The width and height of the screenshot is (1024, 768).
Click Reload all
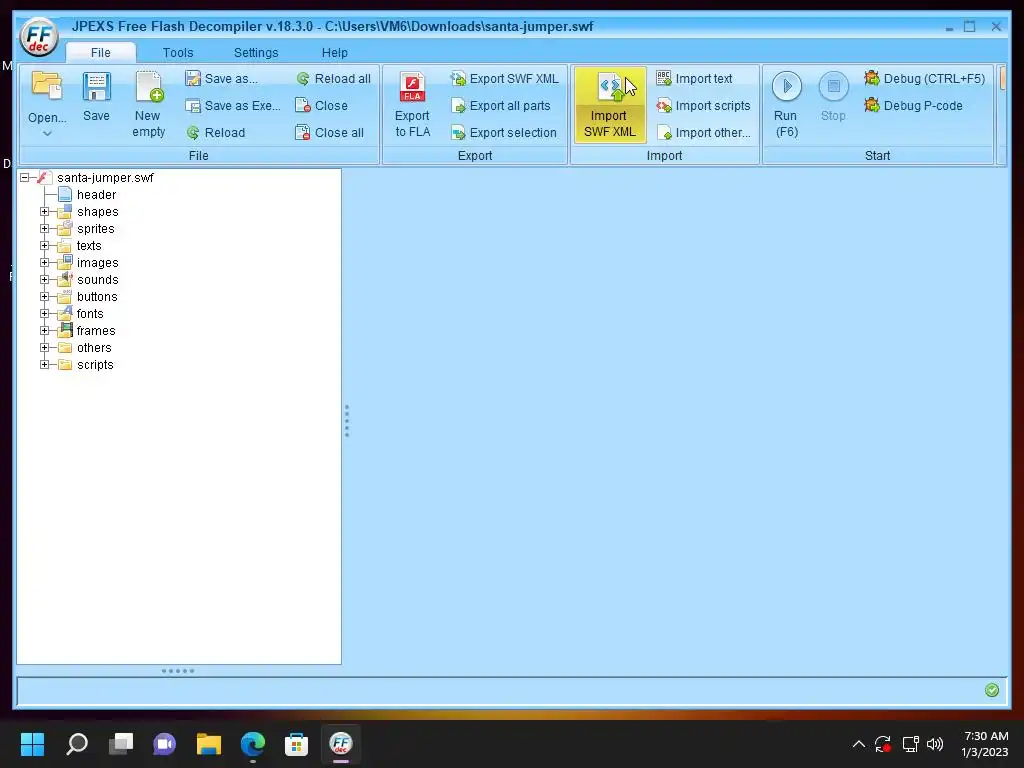click(x=334, y=78)
